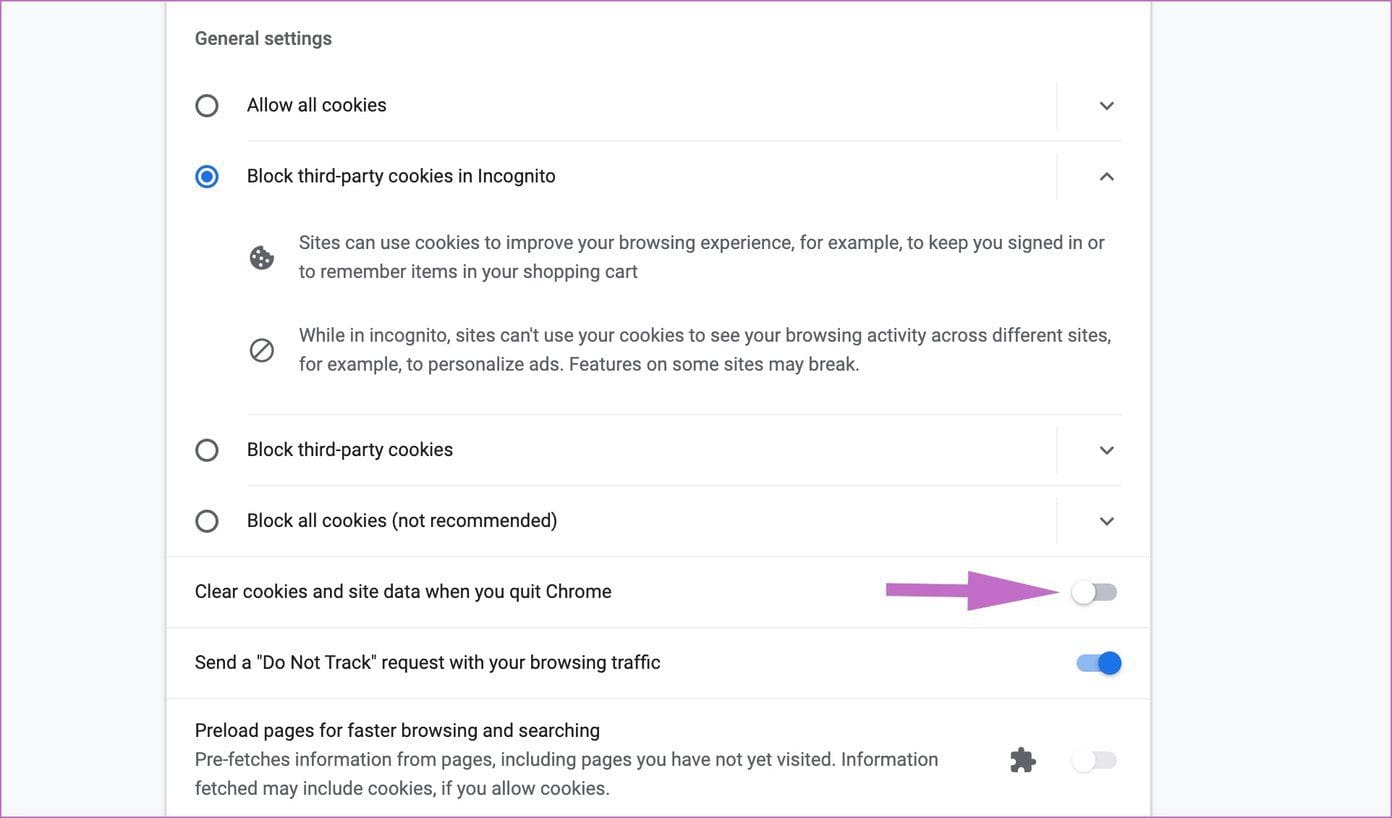Collapse the Block third-party cookies in Incognito section
Viewport: 1392px width, 818px height.
tap(1106, 176)
